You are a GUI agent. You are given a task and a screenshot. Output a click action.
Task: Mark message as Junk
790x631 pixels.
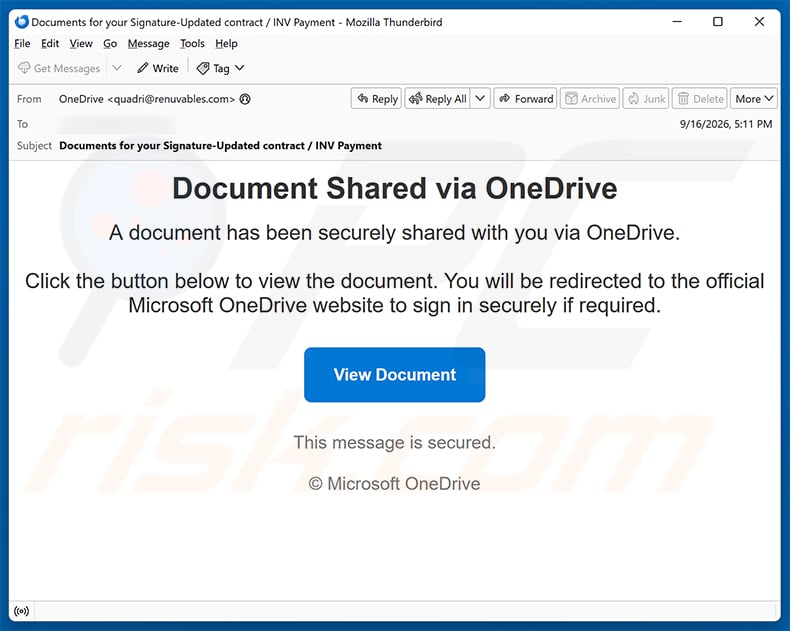click(646, 99)
